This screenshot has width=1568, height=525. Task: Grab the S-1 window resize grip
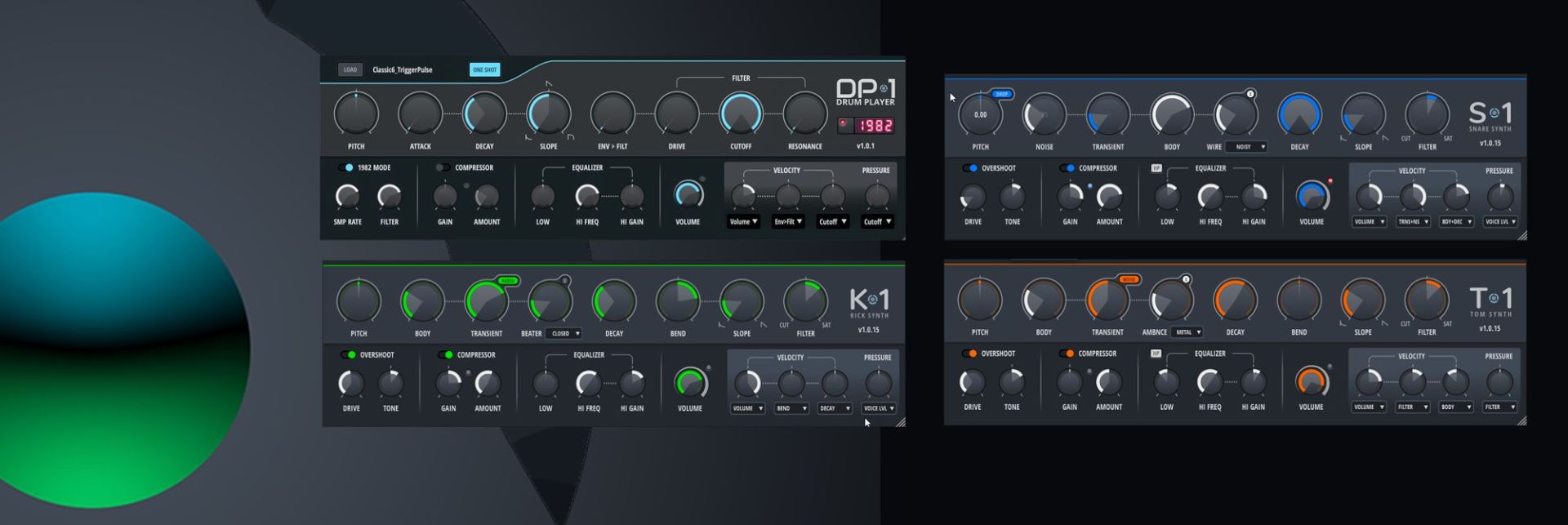[1521, 235]
